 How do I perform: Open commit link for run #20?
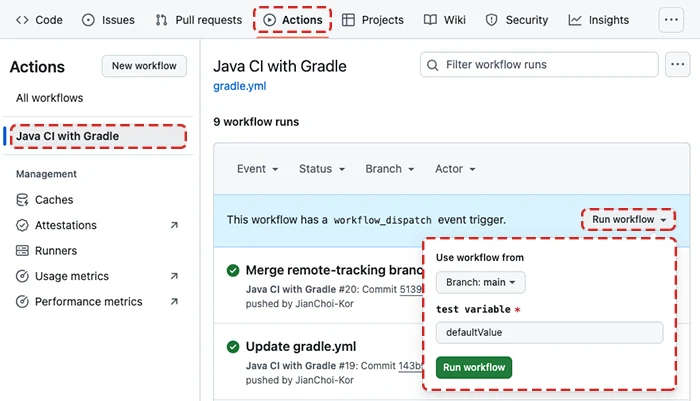point(411,289)
